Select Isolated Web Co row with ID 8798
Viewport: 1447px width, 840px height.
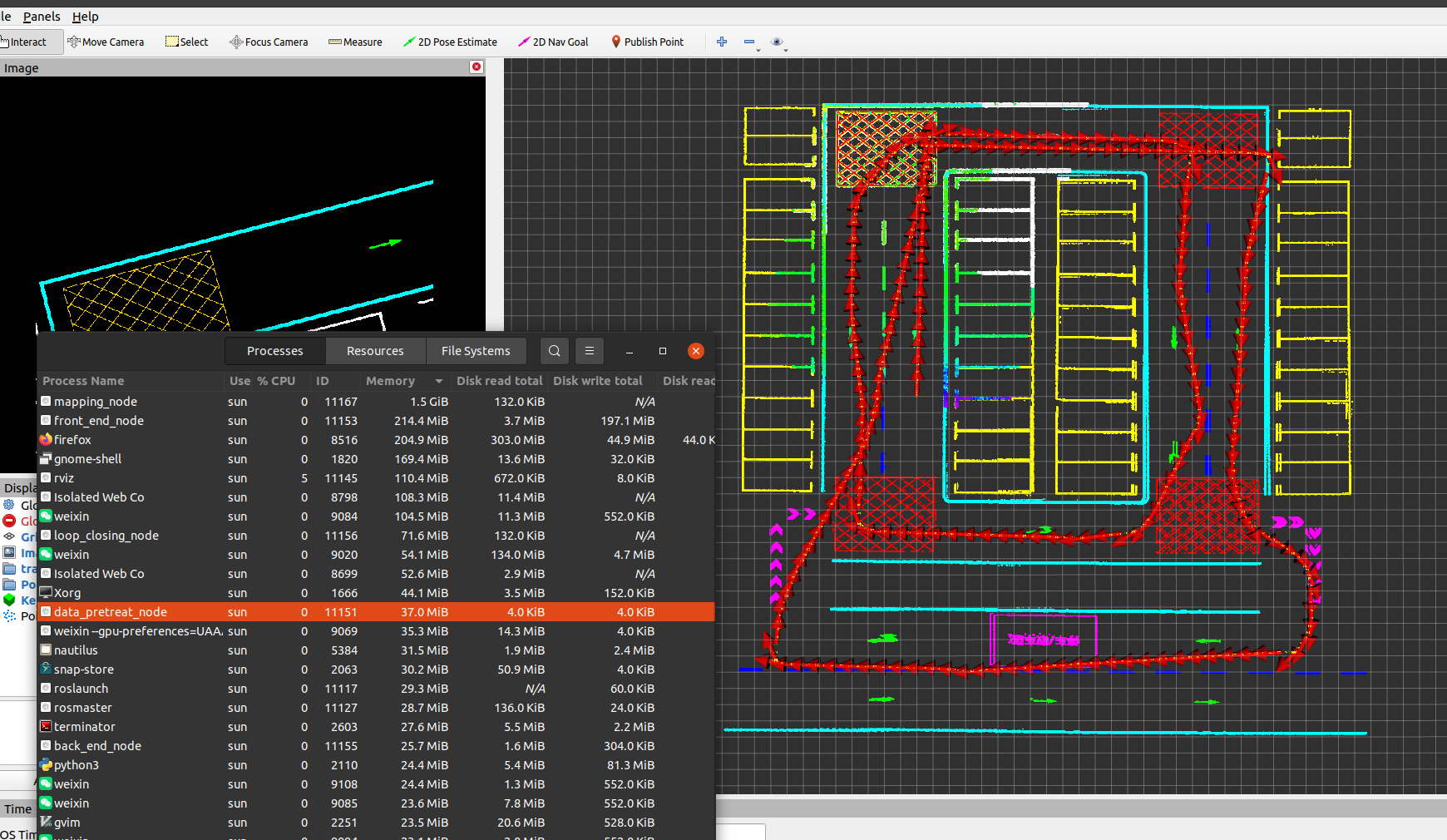pos(376,497)
